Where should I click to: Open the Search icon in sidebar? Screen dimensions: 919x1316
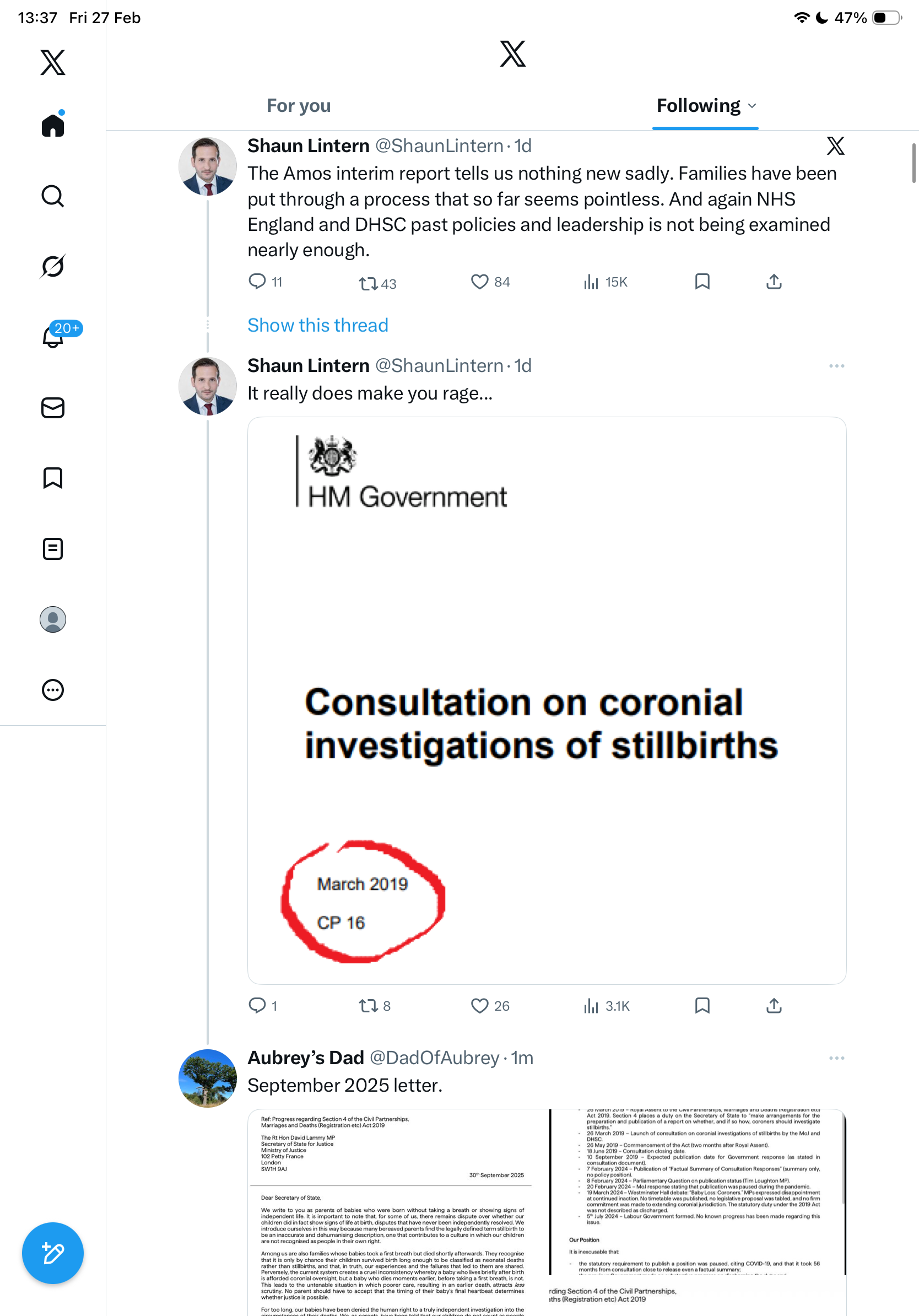click(53, 196)
